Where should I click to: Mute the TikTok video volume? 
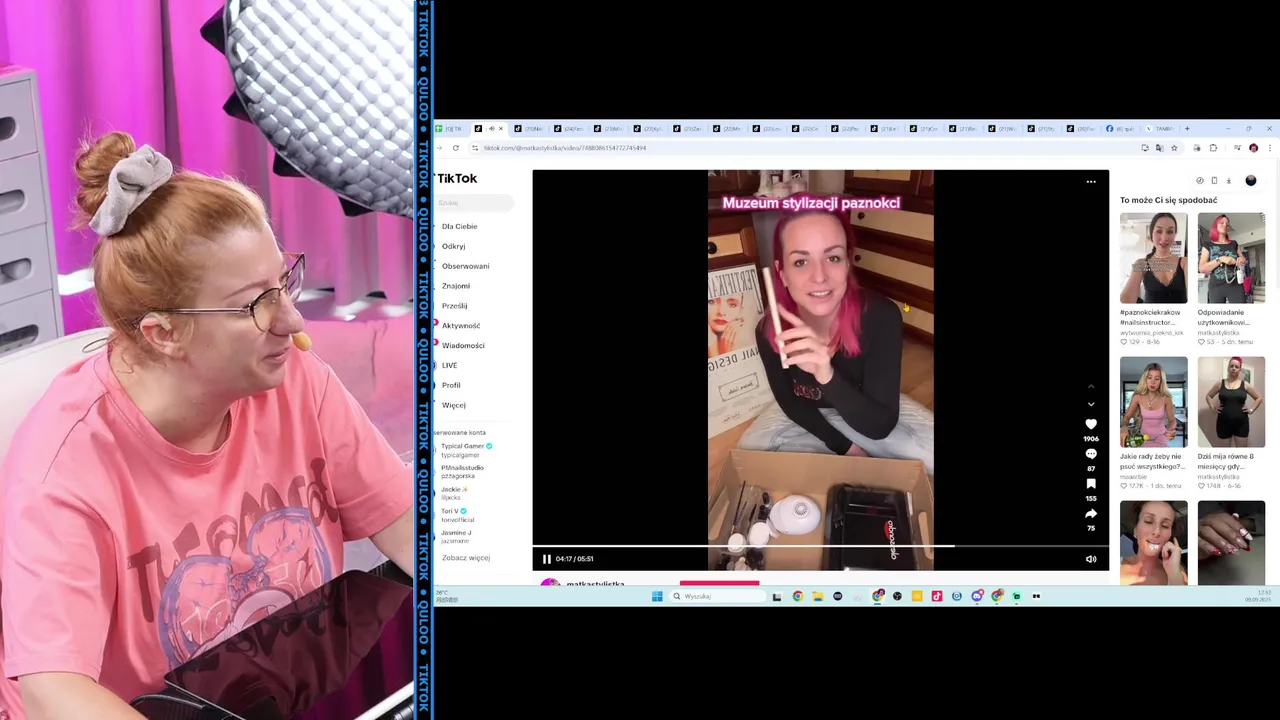[1091, 559]
